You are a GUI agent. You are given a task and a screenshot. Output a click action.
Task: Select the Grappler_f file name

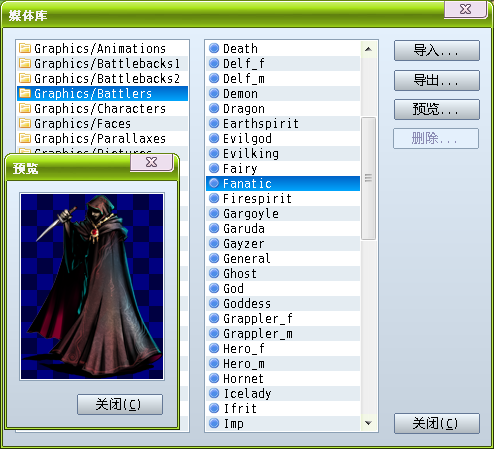pos(258,319)
